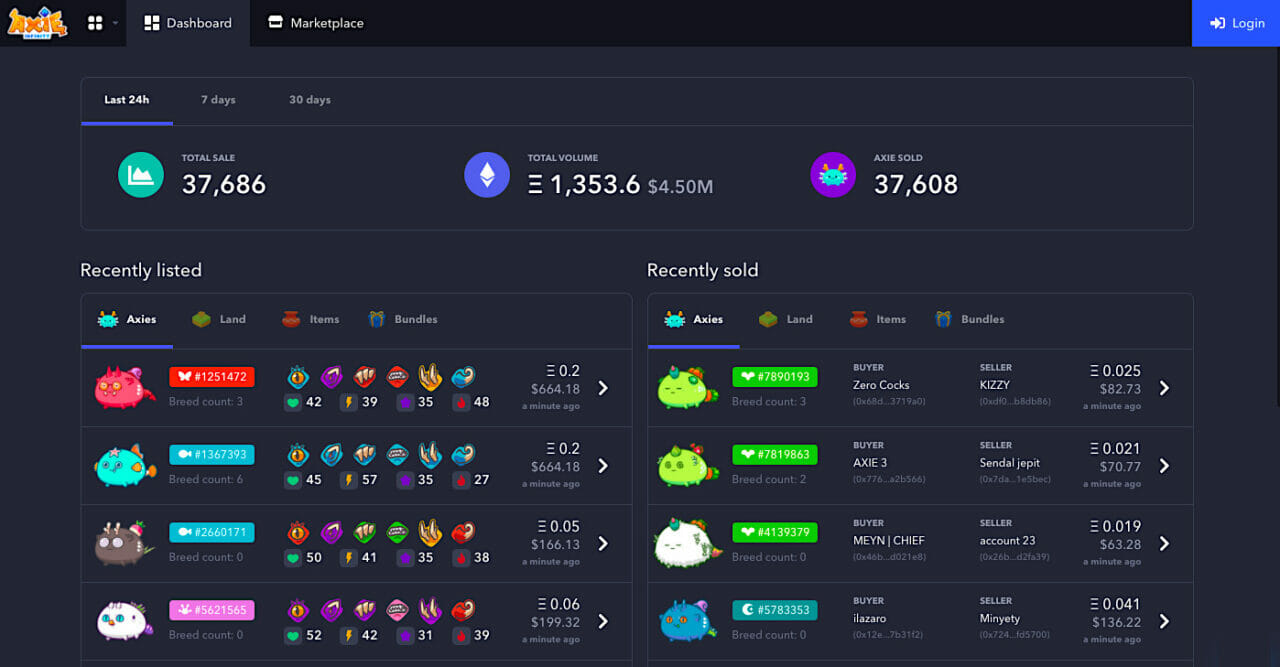Screen dimensions: 1280x667
Task: Select the Land tab icon under Recently listed
Action: tap(200, 318)
